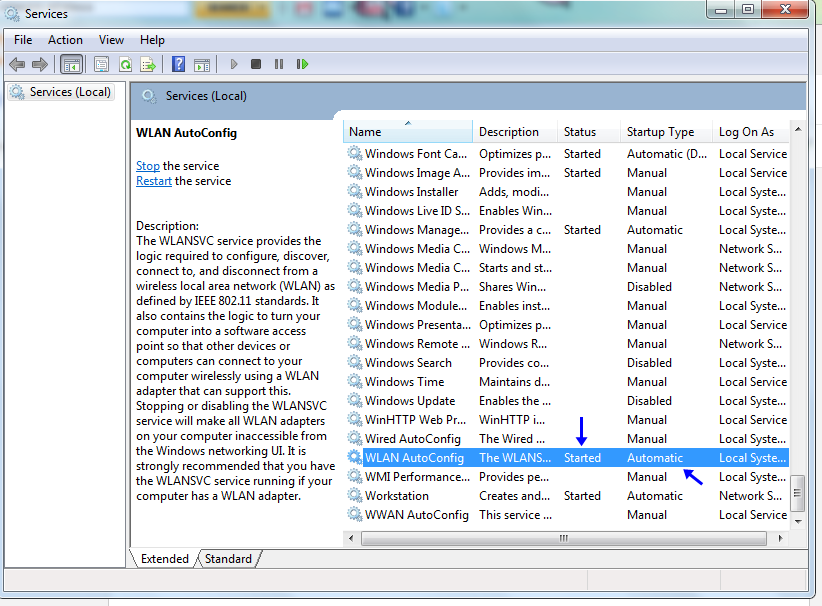
Task: Select the Windows Installer service row
Action: (x=567, y=191)
